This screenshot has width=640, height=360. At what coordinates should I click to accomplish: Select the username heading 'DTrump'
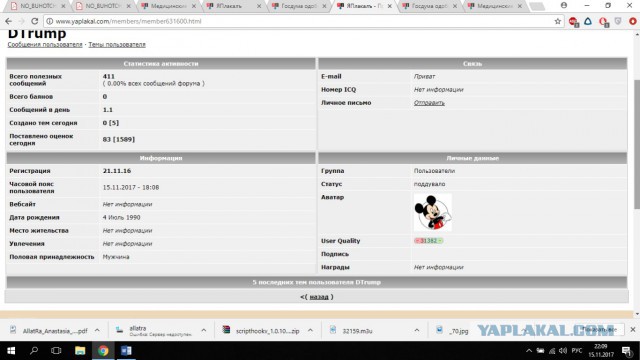pos(37,34)
